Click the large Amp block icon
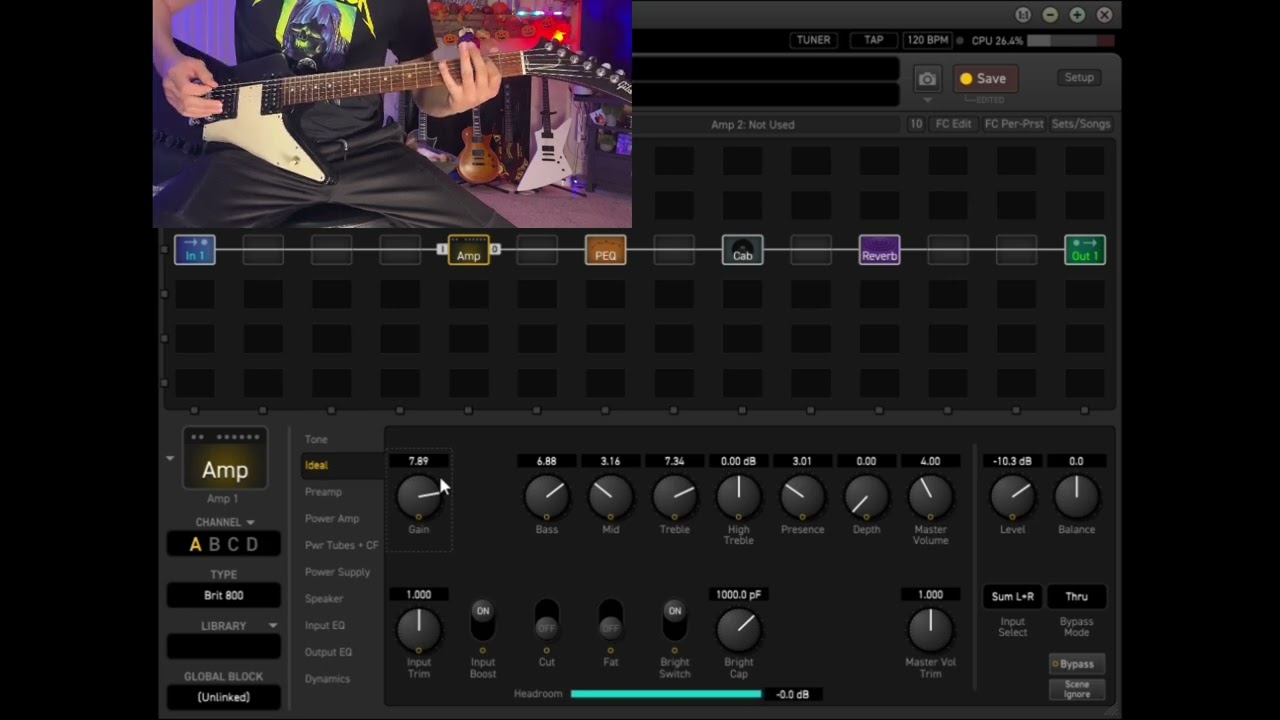This screenshot has width=1280, height=720. tap(225, 459)
